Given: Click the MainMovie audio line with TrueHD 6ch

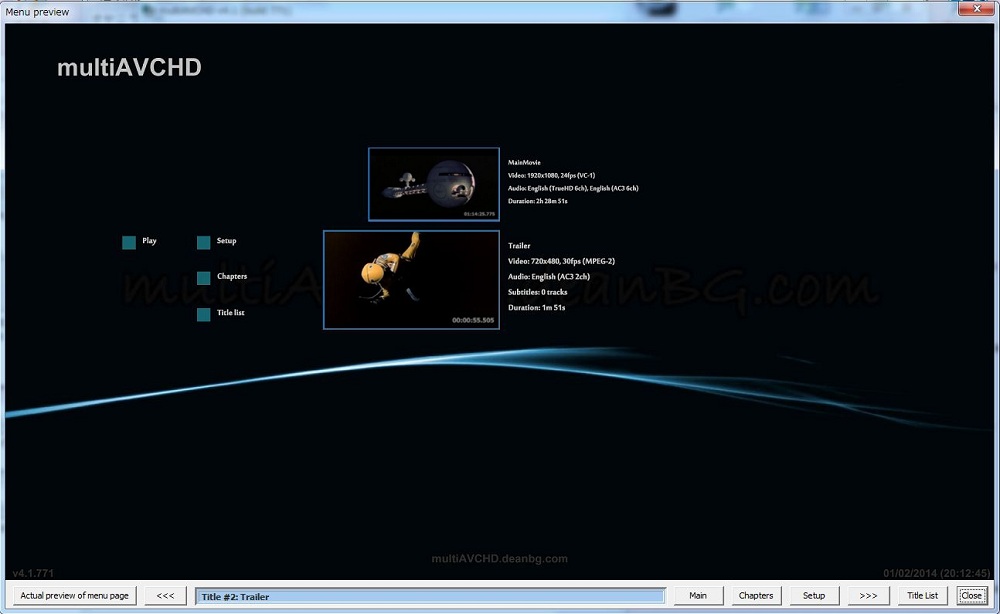Looking at the screenshot, I should [x=573, y=188].
